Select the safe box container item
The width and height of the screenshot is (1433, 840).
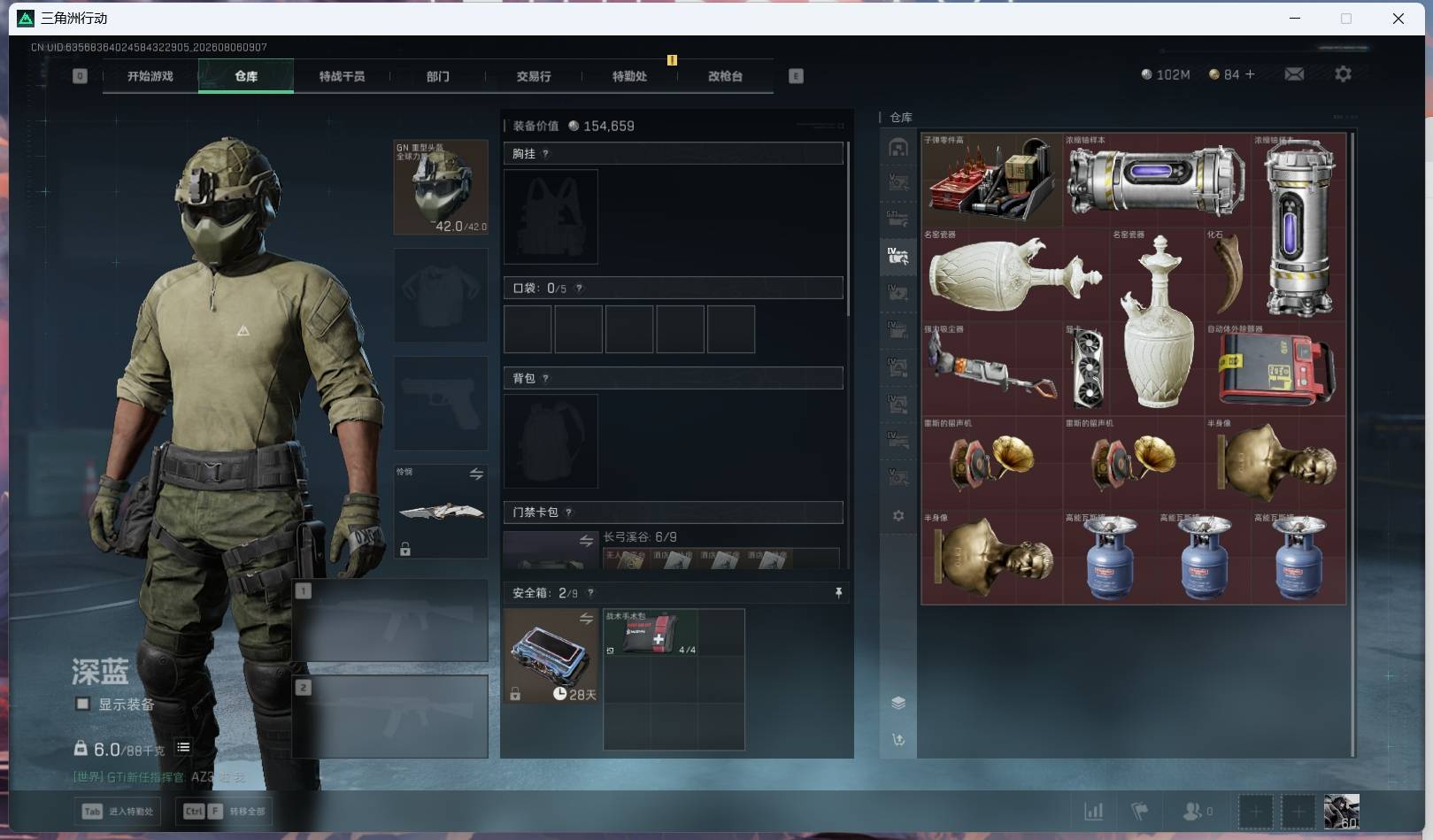(551, 656)
